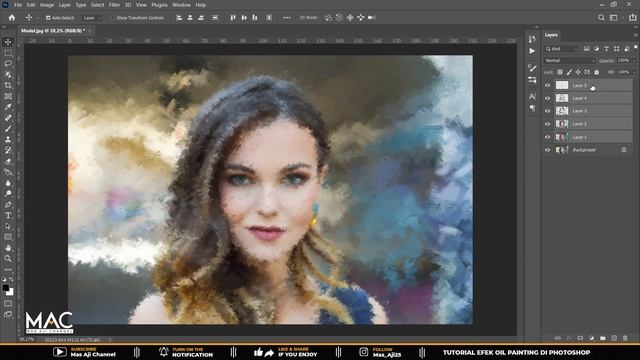
Task: Select the Horizontal Type tool
Action: click(x=8, y=216)
